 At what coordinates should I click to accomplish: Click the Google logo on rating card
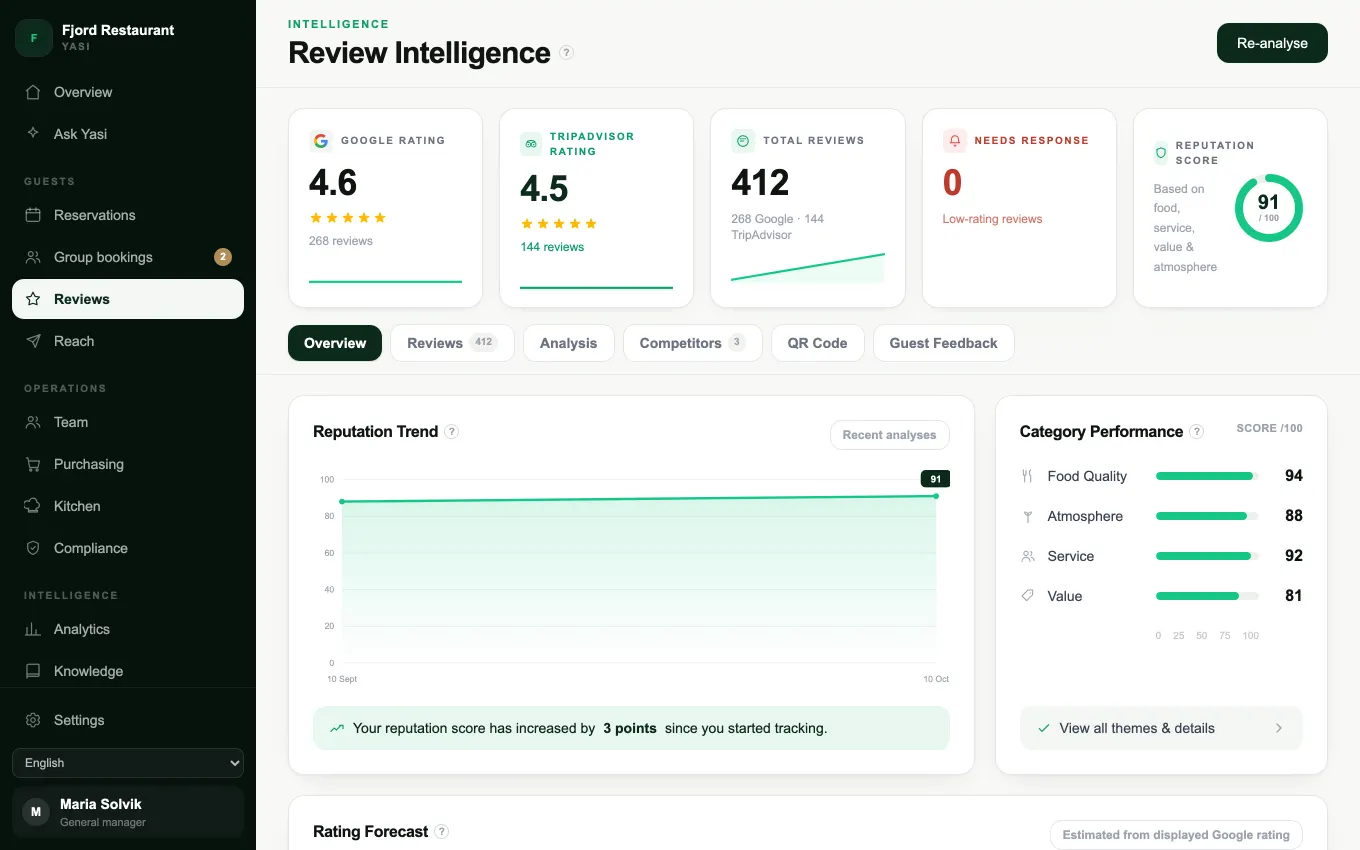pyautogui.click(x=320, y=141)
